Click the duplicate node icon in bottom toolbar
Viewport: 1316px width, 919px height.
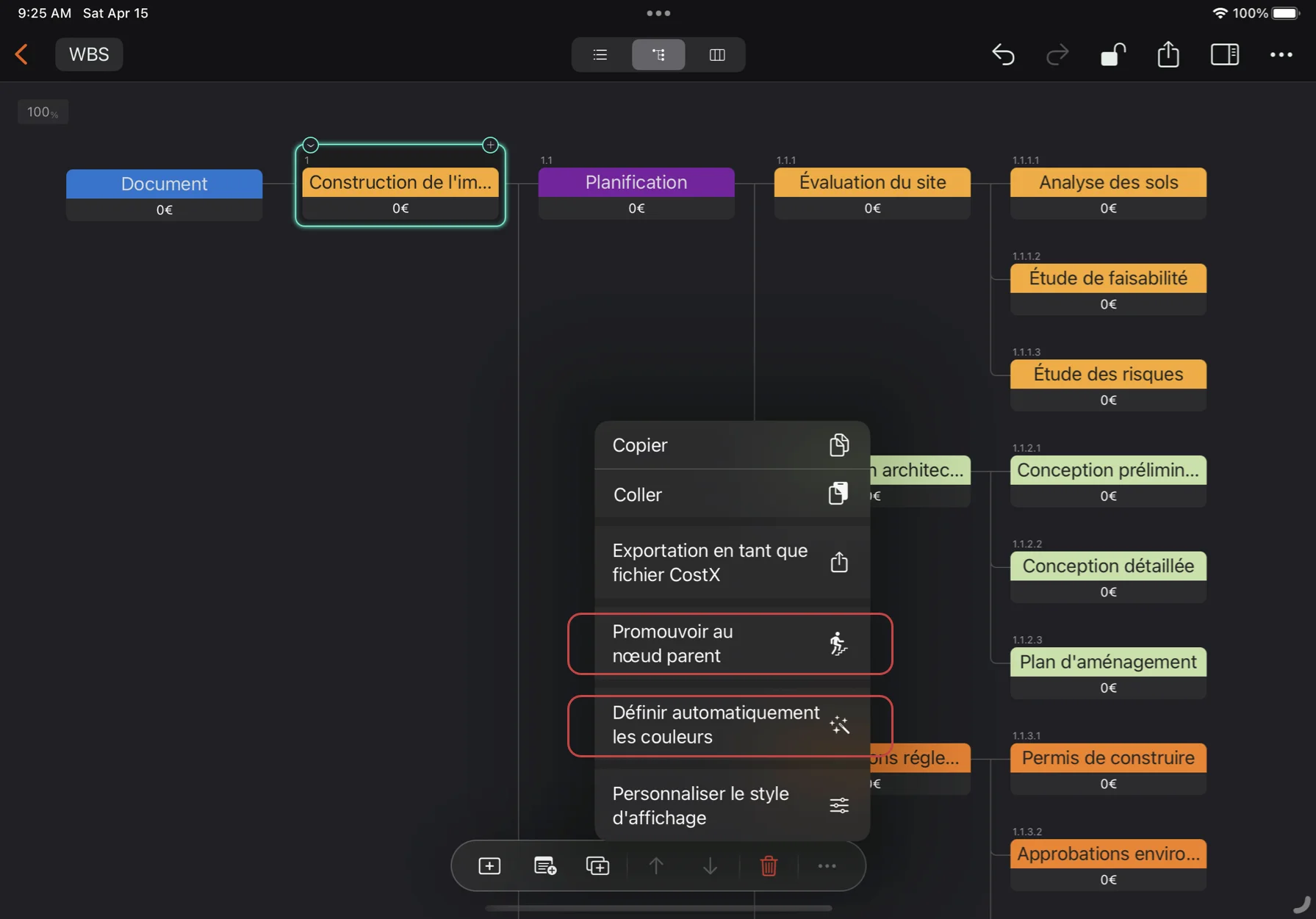coord(597,866)
